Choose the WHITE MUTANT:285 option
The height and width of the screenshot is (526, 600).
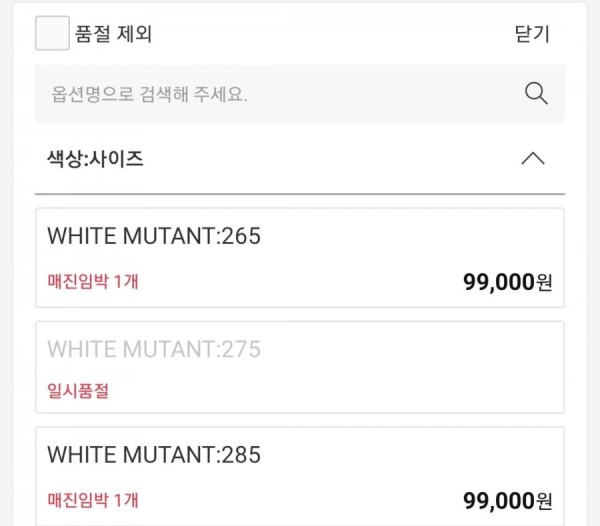pyautogui.click(x=300, y=477)
